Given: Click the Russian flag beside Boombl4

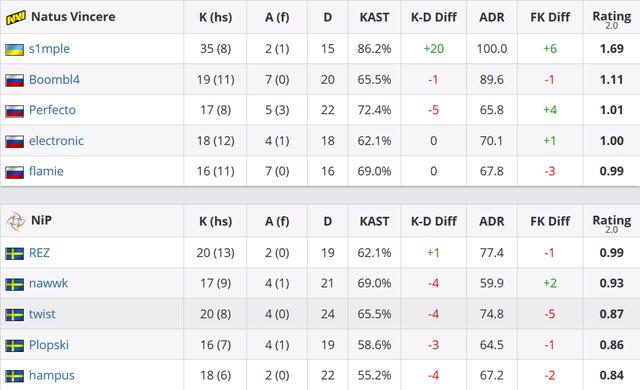Looking at the screenshot, I should [15, 80].
